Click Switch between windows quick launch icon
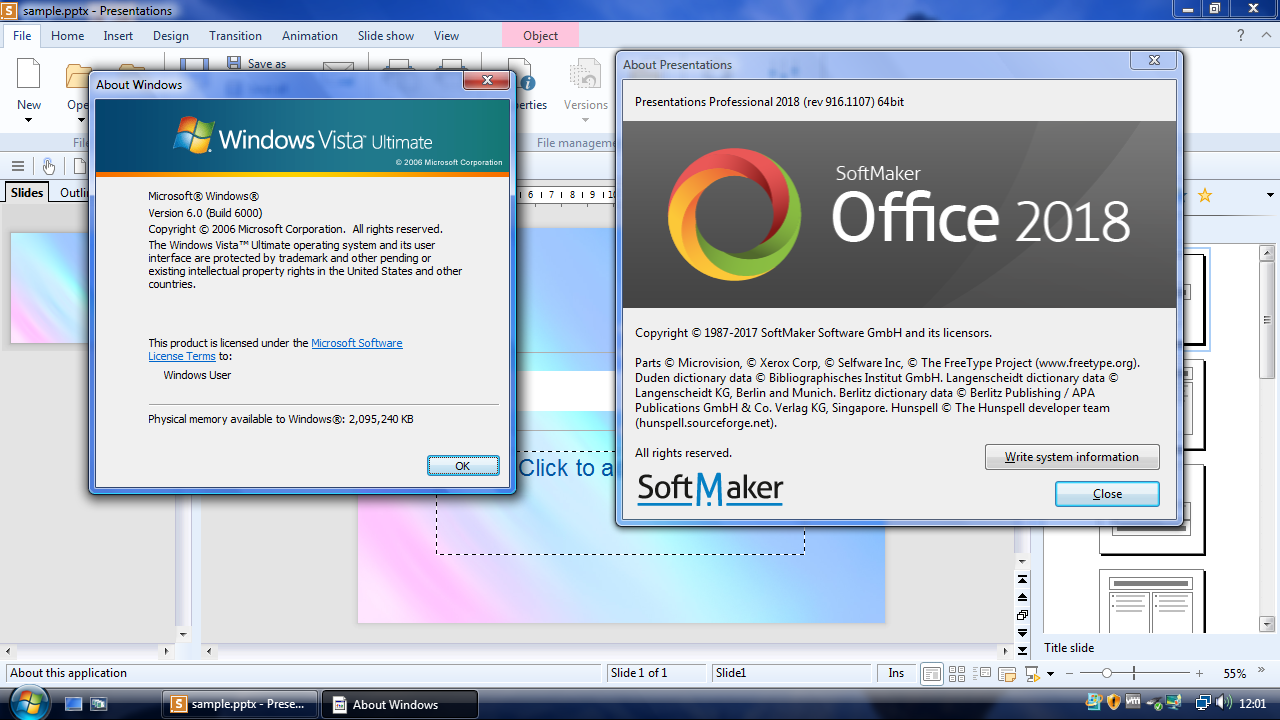This screenshot has width=1280, height=720. (x=98, y=704)
